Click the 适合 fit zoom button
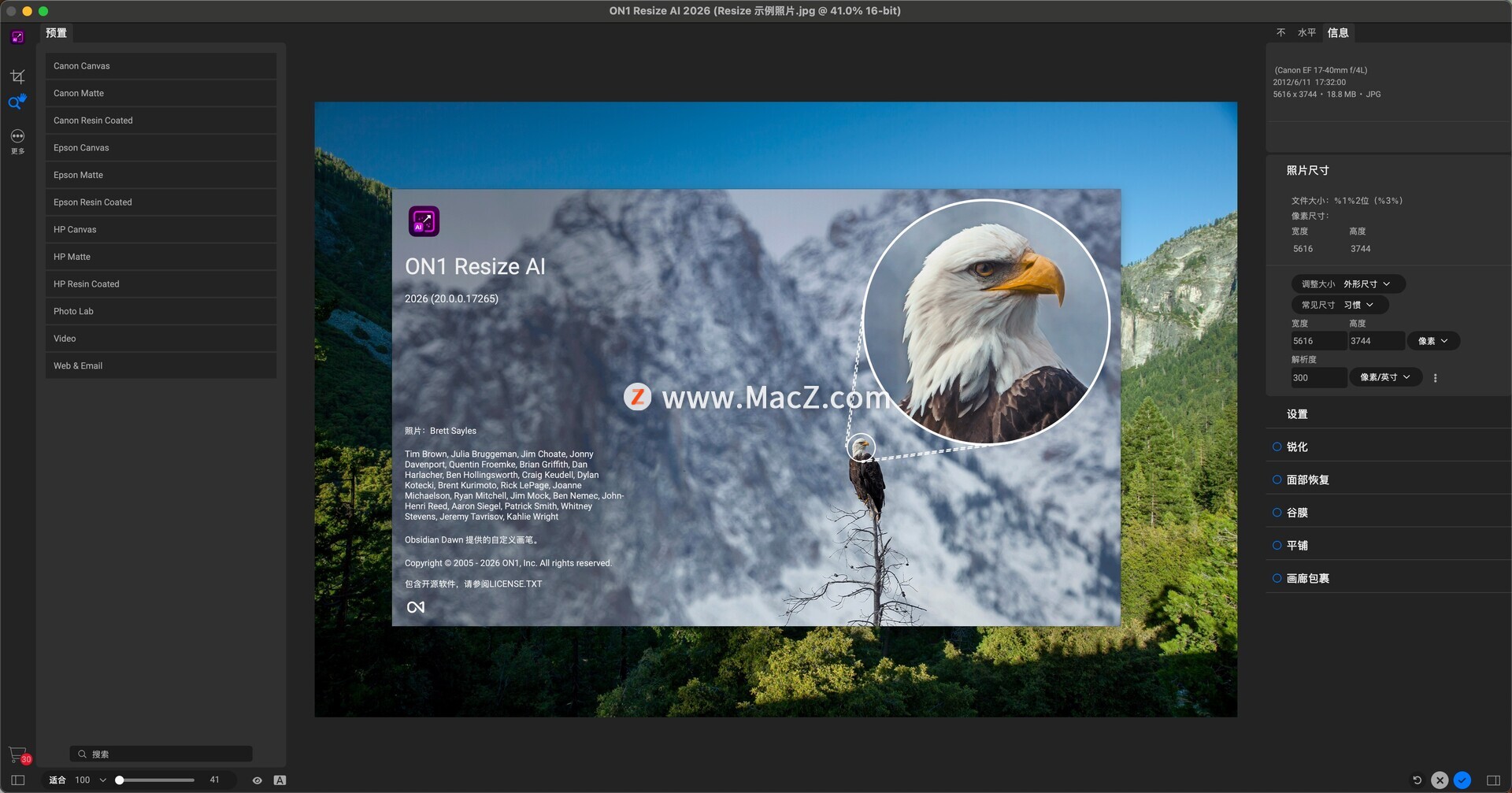Image resolution: width=1512 pixels, height=793 pixels. (x=57, y=780)
